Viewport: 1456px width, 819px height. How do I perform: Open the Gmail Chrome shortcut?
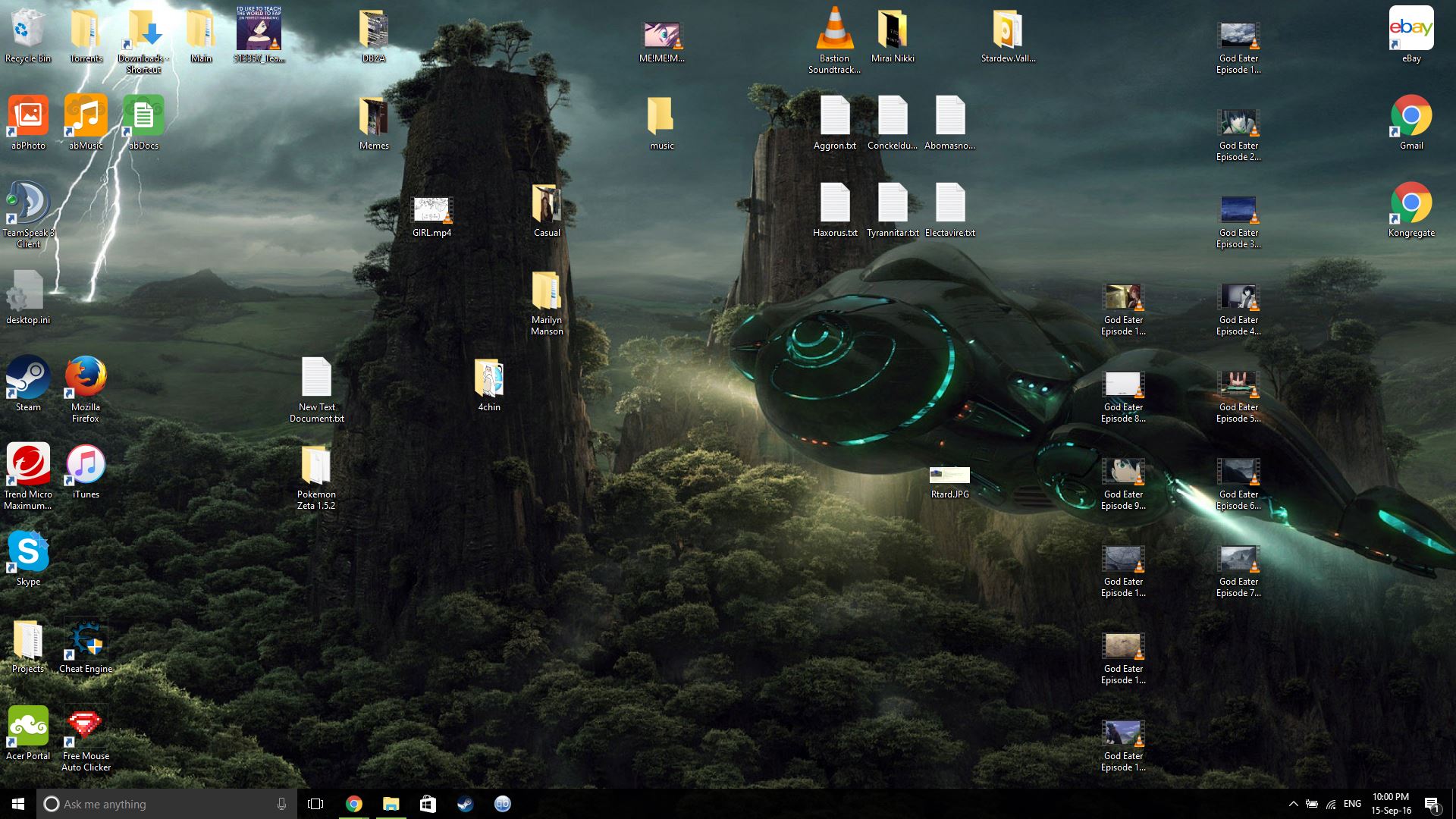[1411, 123]
